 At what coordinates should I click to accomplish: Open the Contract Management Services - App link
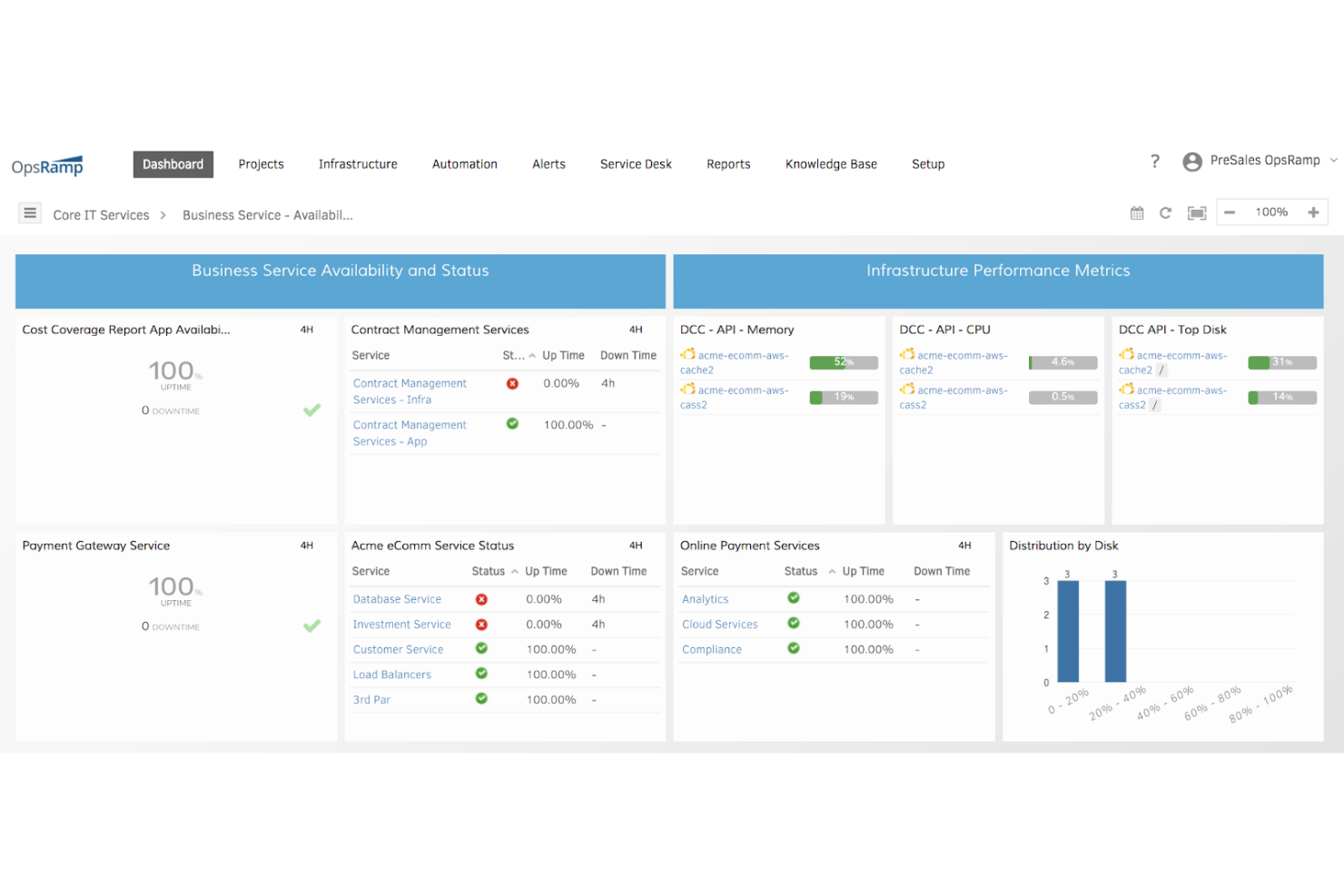[409, 433]
